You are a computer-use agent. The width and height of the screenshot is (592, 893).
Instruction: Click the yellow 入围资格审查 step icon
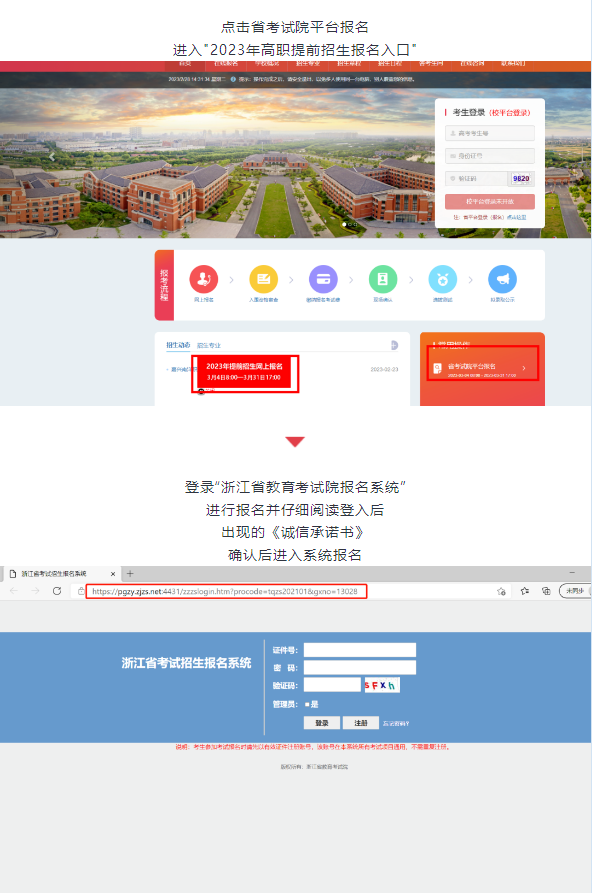coord(263,279)
